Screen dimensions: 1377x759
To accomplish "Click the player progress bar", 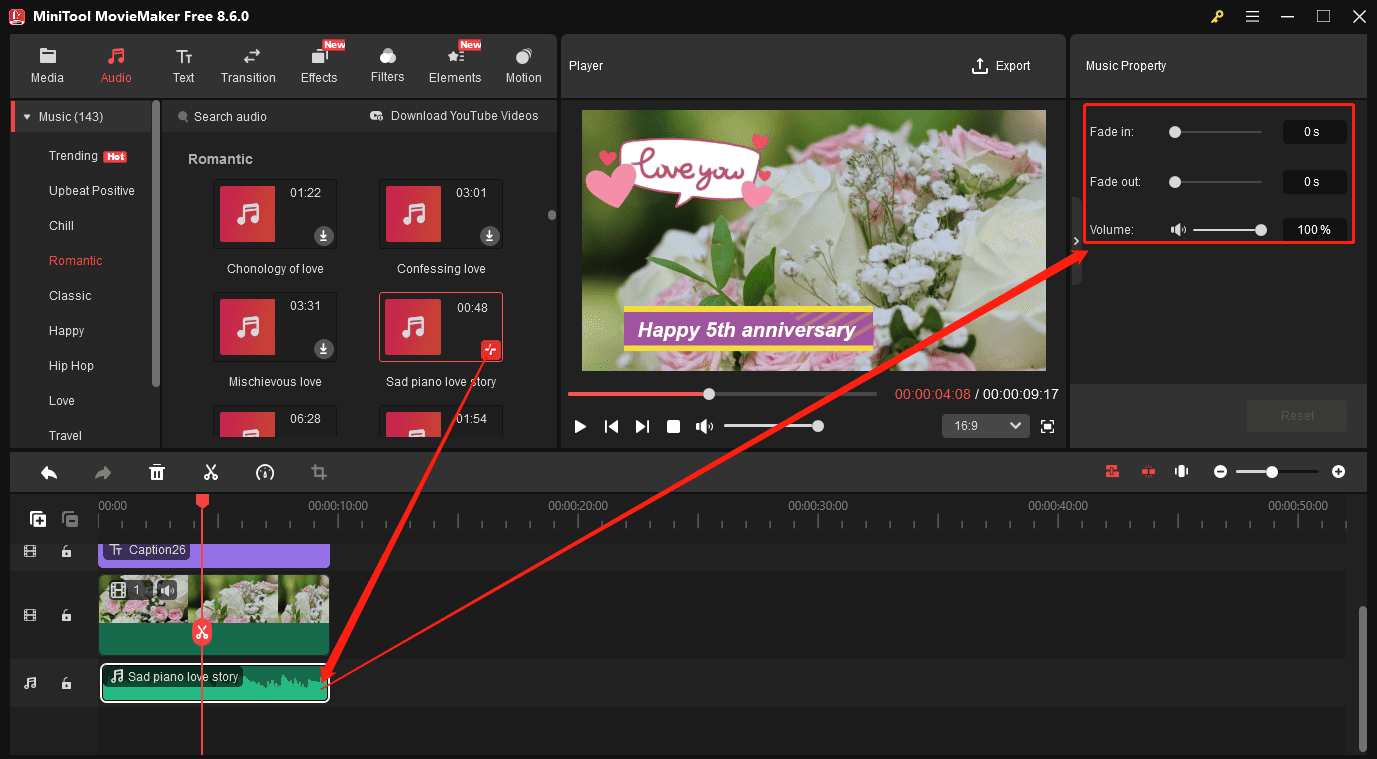I will pyautogui.click(x=722, y=394).
